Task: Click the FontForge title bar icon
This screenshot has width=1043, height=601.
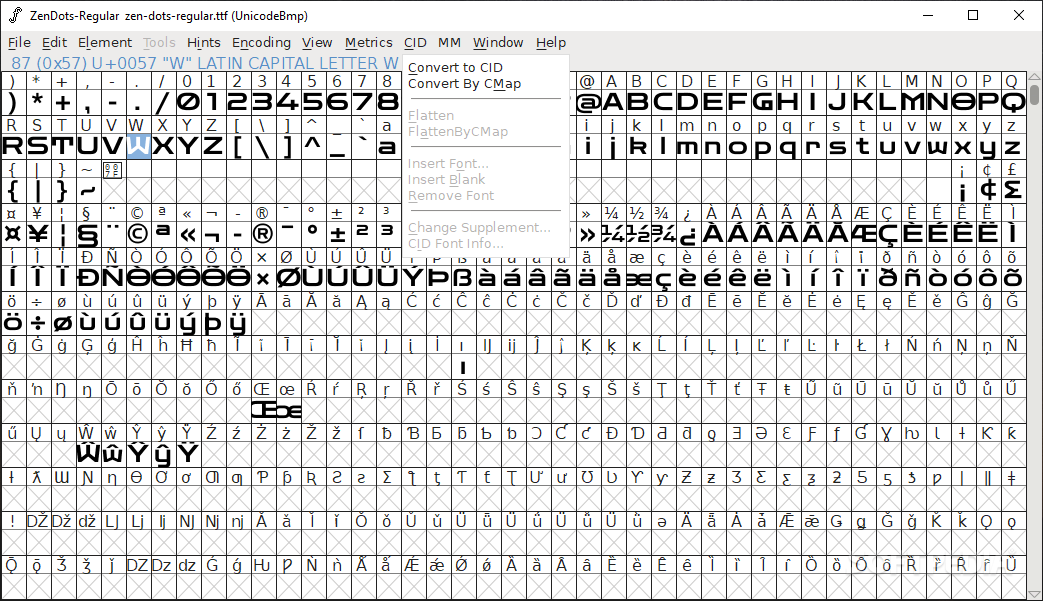Action: point(15,15)
